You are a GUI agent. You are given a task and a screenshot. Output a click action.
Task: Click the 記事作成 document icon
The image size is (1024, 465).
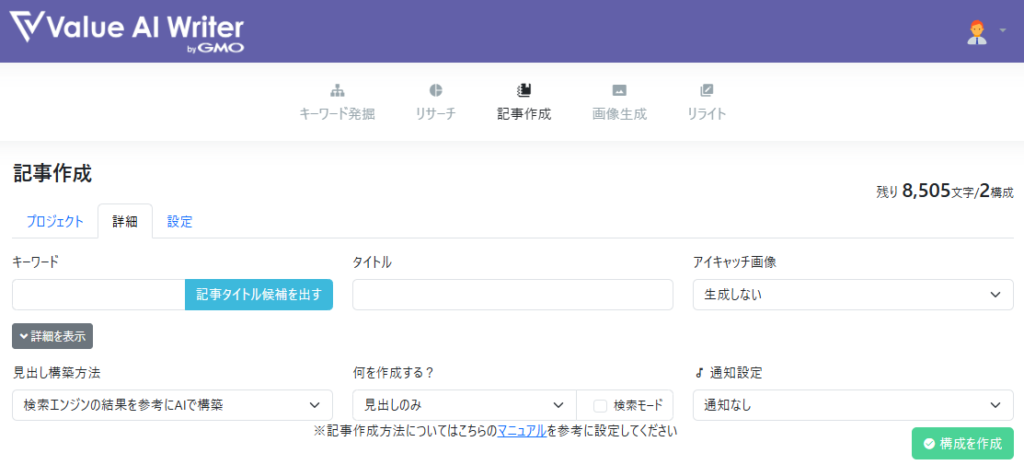(x=523, y=90)
